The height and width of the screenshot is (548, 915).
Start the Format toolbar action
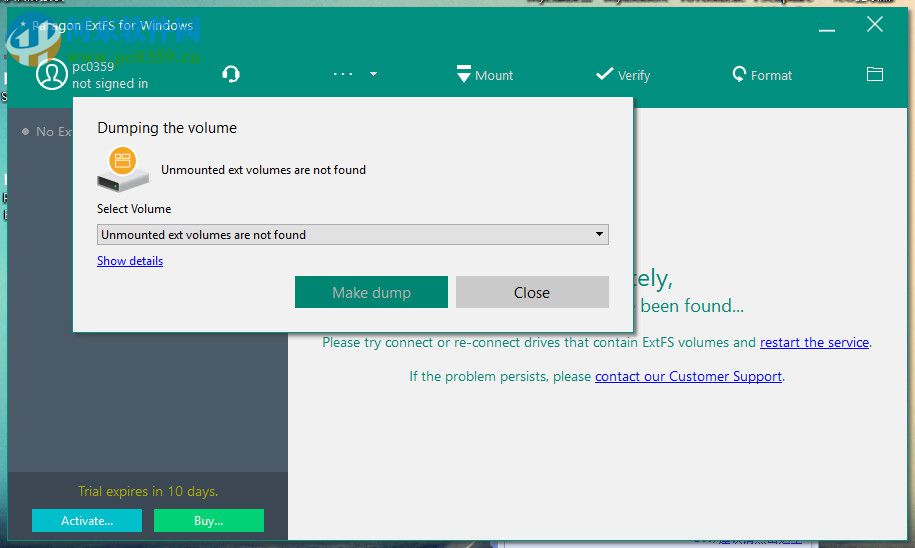[762, 75]
